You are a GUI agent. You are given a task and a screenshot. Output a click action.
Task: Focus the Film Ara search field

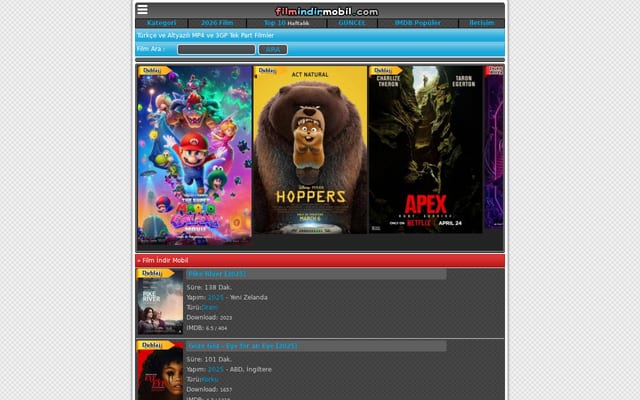[x=216, y=49]
